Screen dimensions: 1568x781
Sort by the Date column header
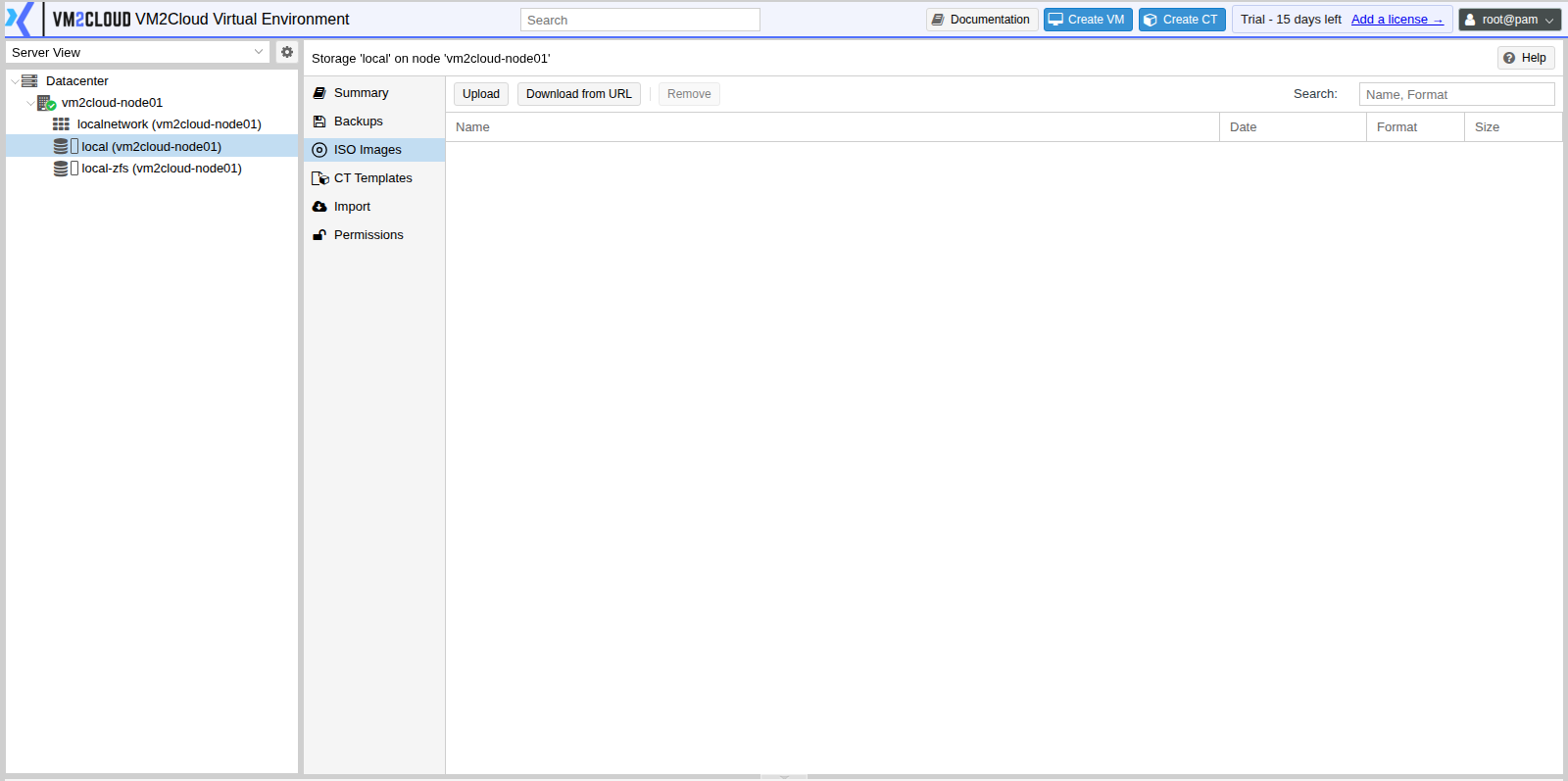click(x=1294, y=127)
